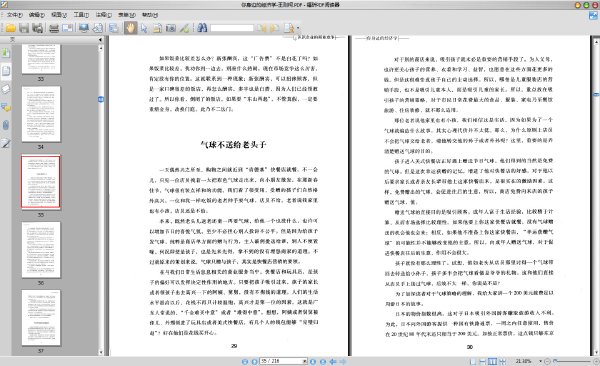Screen dimensions: 600x366
Task: Open the zoom percentage dropdown
Action: click(x=540, y=361)
